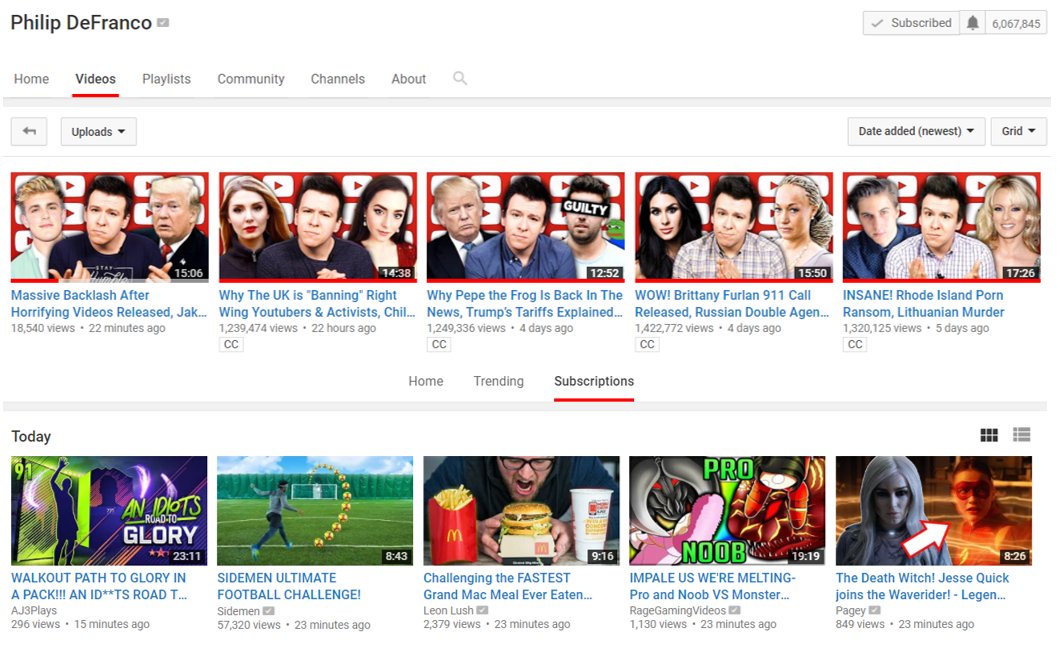Click verified badge next to Philip DeFranco
1057x650 pixels.
[162, 23]
